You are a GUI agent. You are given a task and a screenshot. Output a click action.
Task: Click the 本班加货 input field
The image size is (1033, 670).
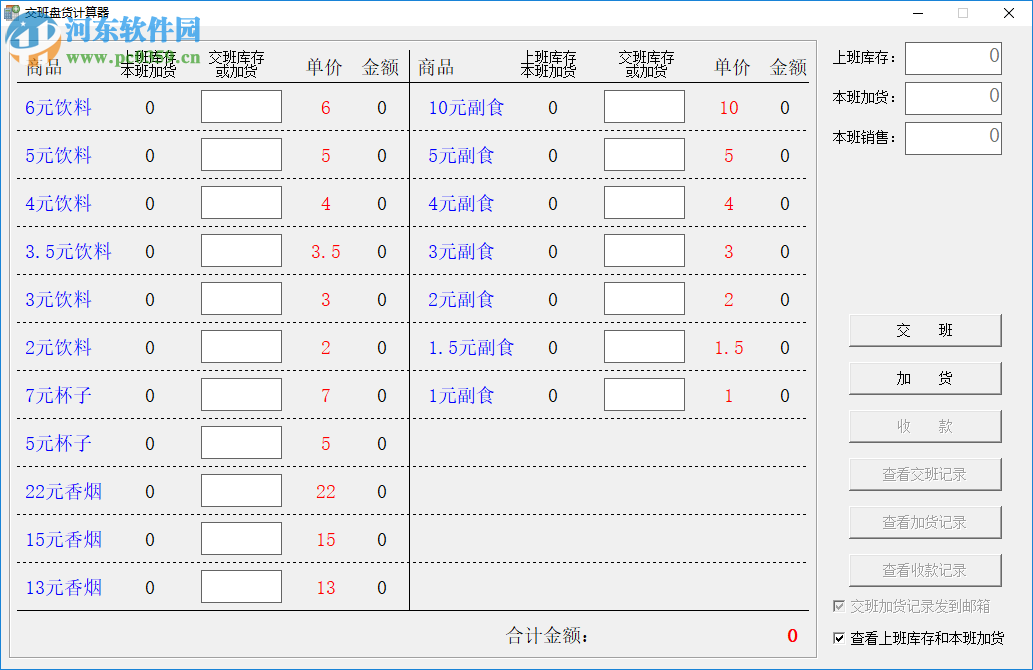(x=952, y=98)
